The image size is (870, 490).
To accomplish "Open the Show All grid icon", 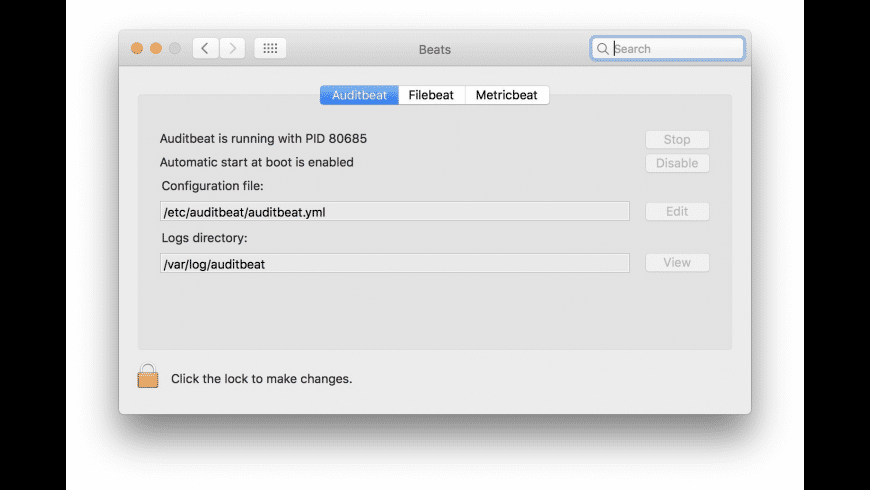I will click(270, 48).
